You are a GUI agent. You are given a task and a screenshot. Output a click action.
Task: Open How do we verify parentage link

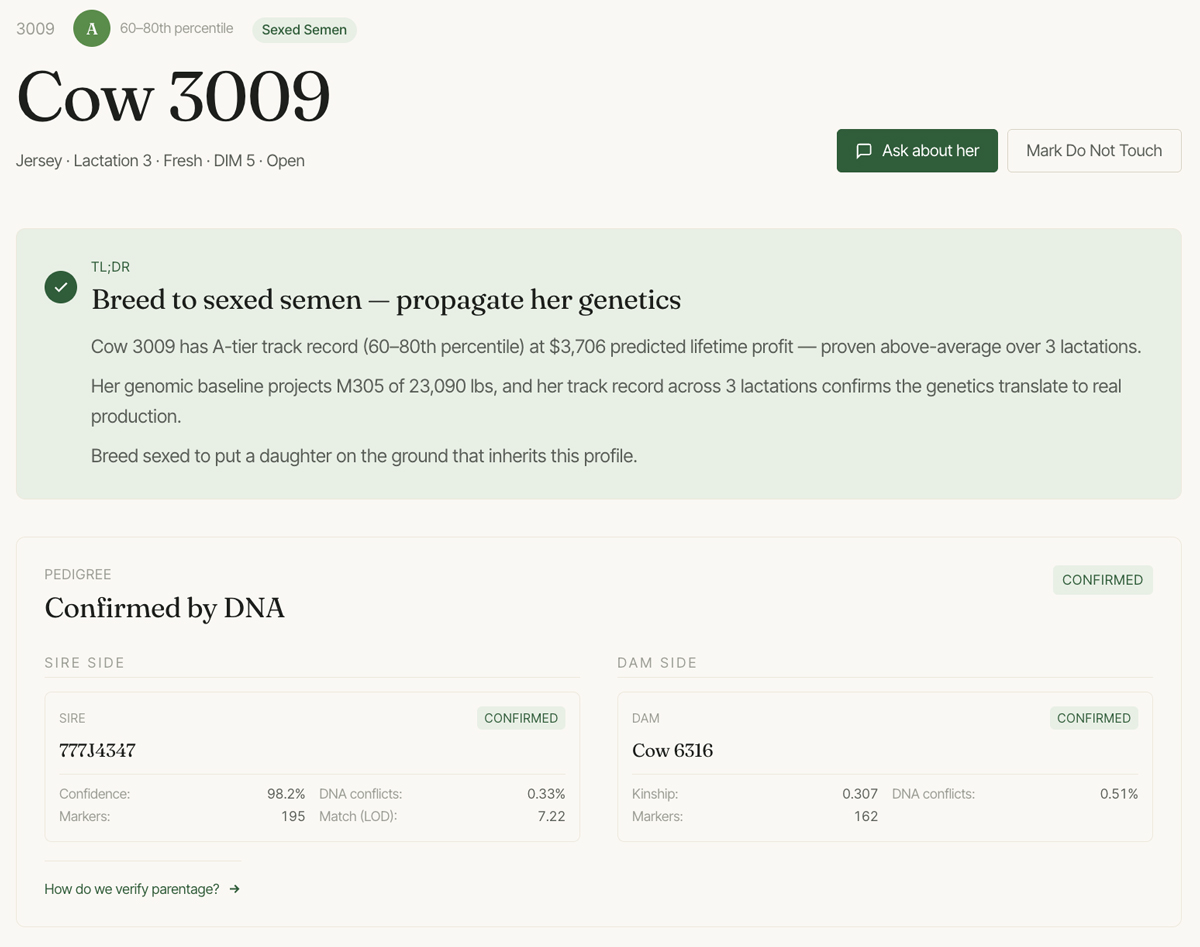[142, 889]
